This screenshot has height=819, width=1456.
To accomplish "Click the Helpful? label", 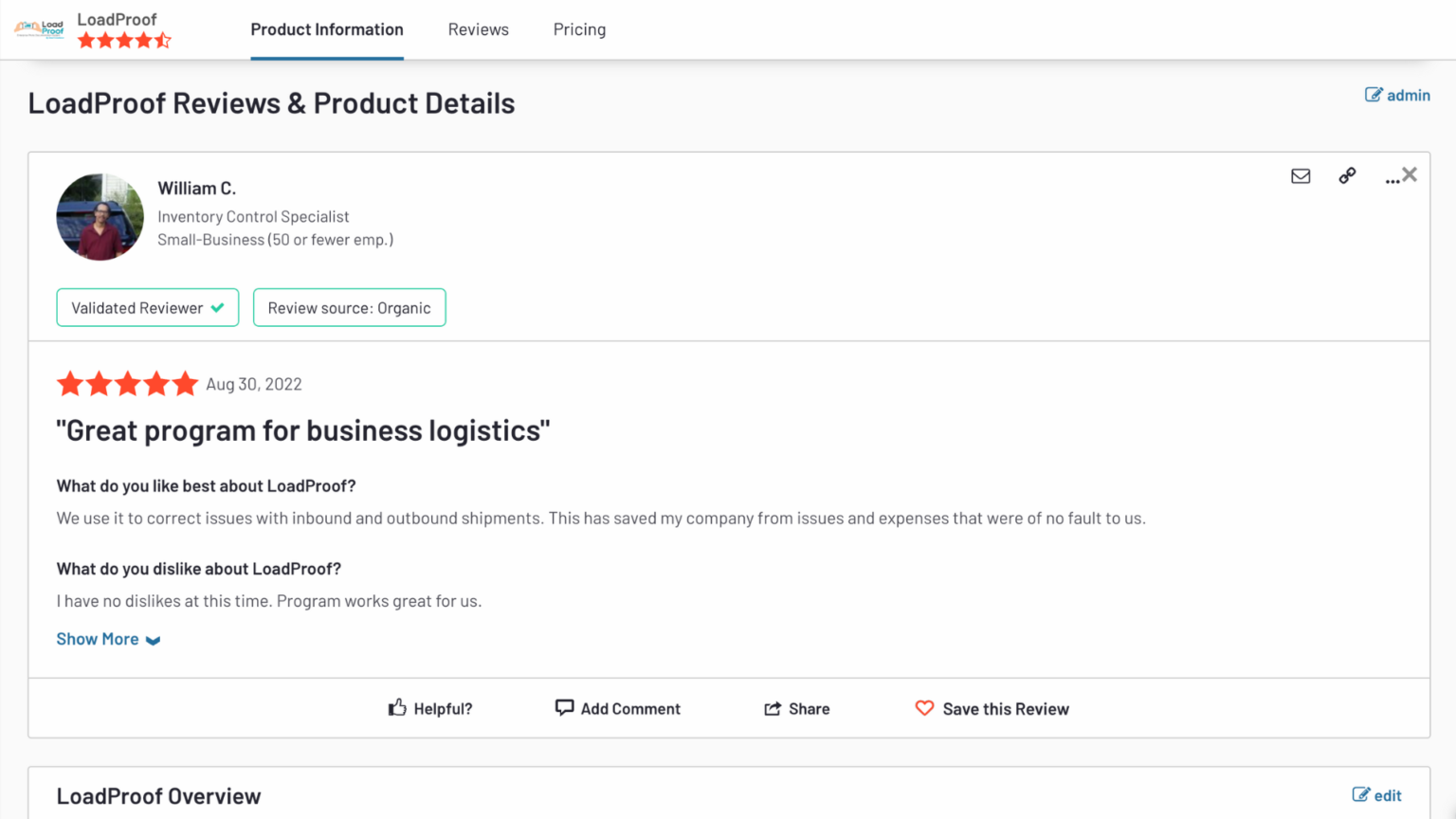I will [x=443, y=709].
